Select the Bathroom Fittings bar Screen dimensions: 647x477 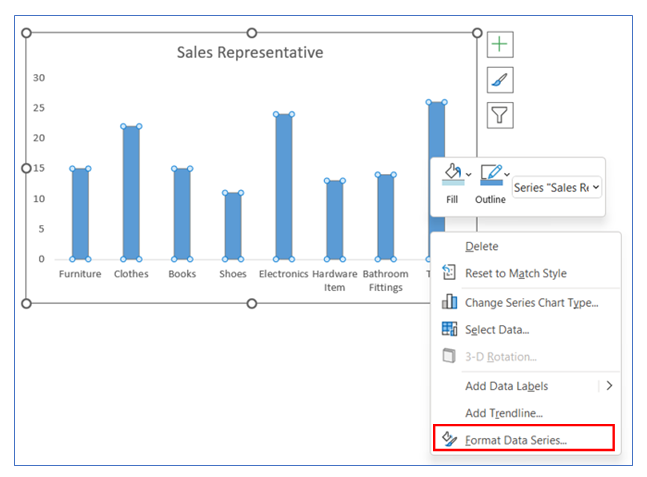pos(386,217)
